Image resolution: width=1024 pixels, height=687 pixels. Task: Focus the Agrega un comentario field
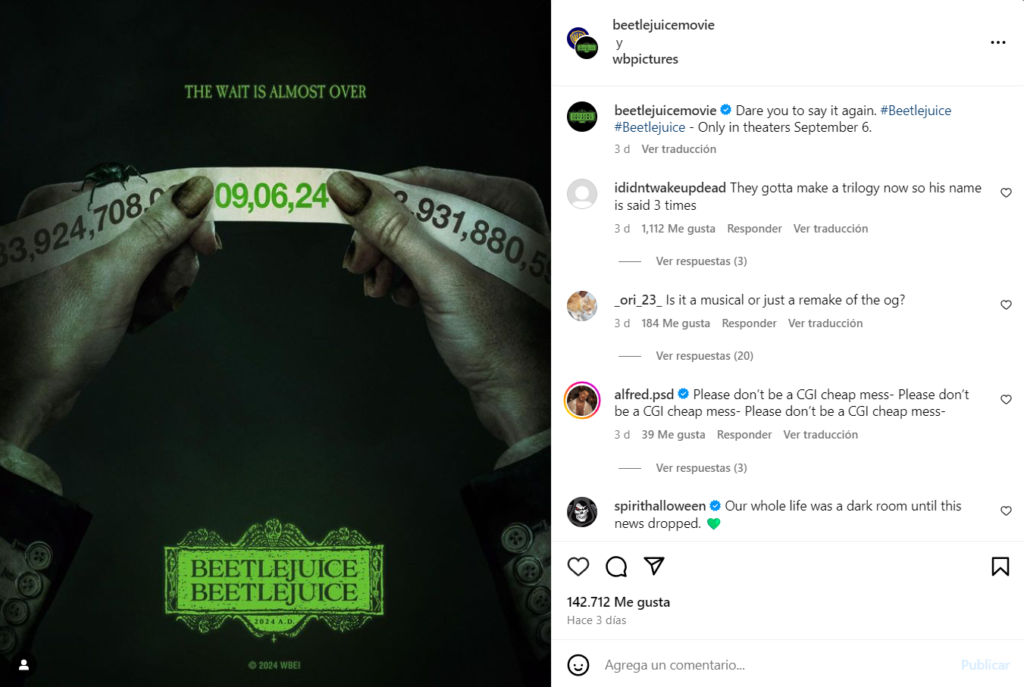coord(777,665)
